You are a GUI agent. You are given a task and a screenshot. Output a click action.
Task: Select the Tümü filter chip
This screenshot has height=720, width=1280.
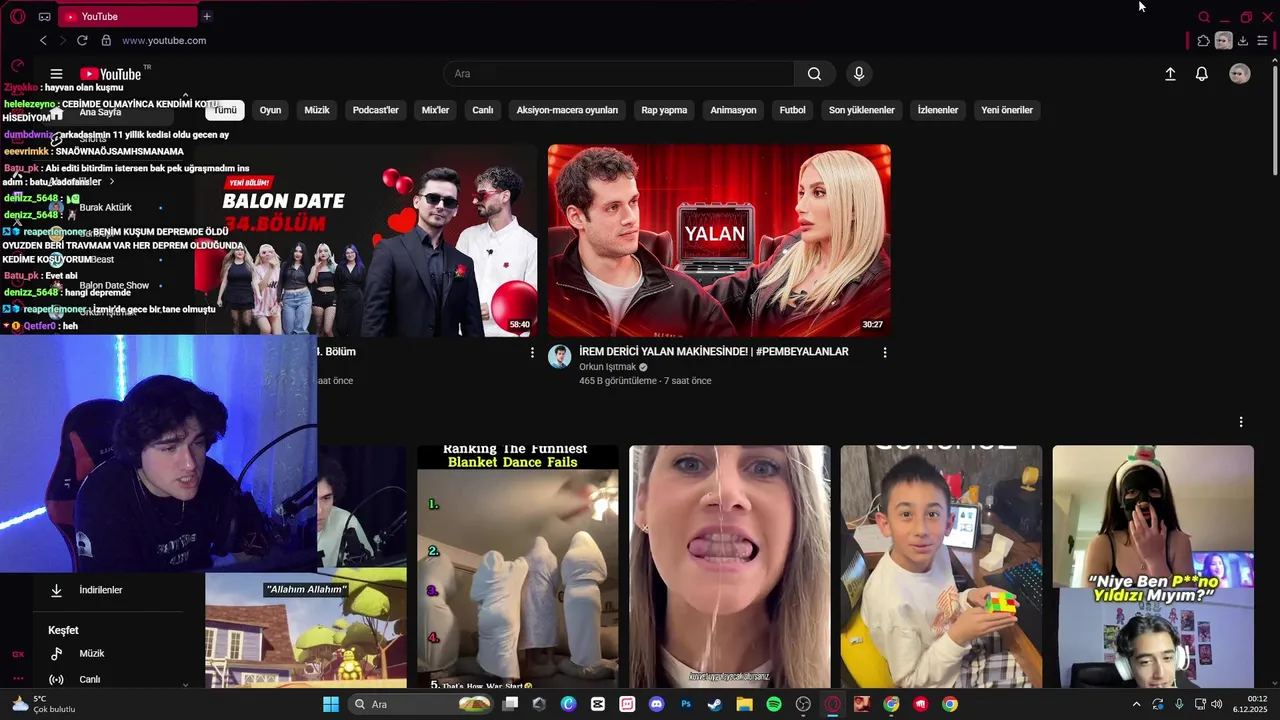pos(225,110)
